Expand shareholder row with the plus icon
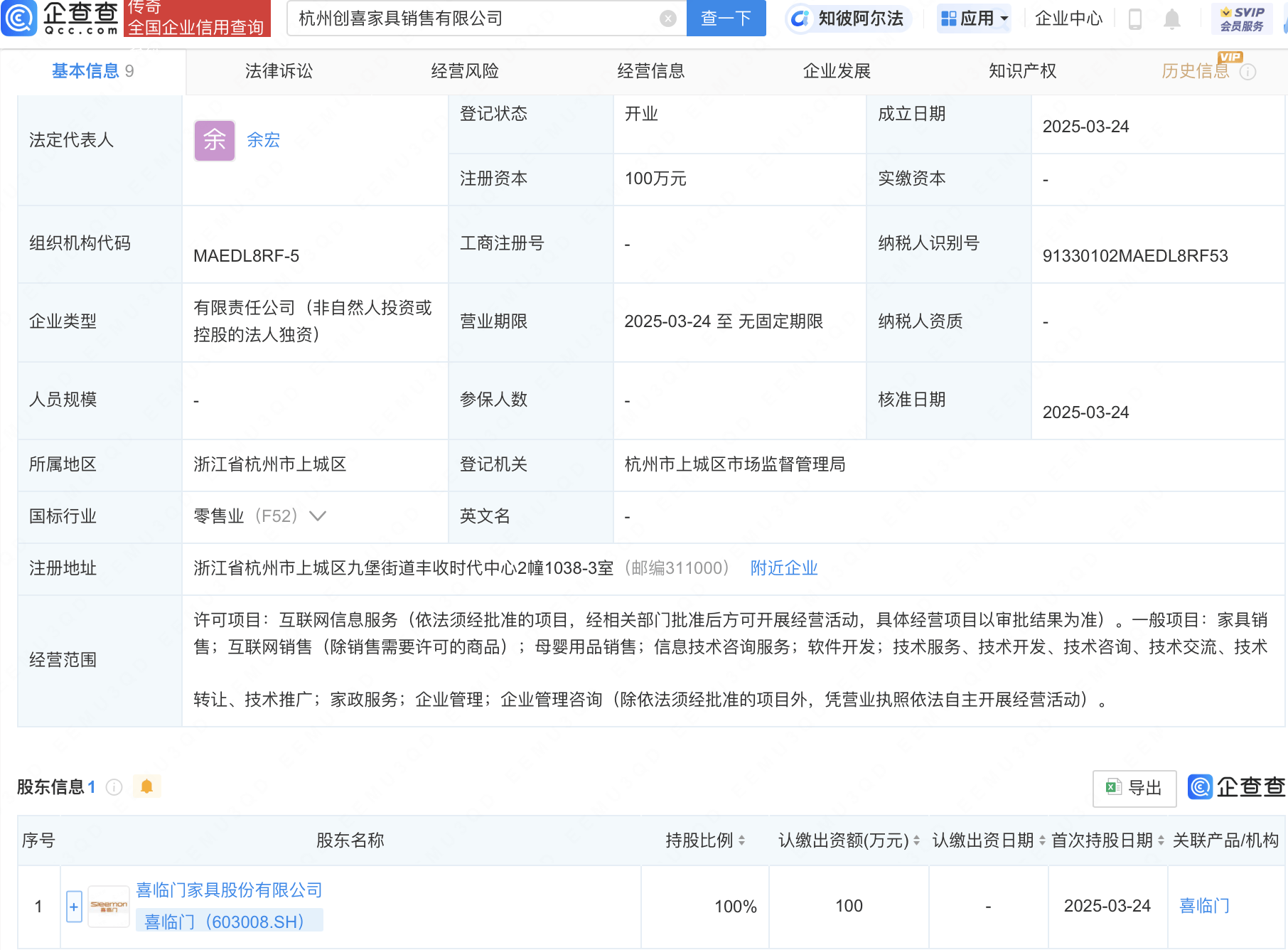The image size is (1288, 950). pyautogui.click(x=74, y=907)
